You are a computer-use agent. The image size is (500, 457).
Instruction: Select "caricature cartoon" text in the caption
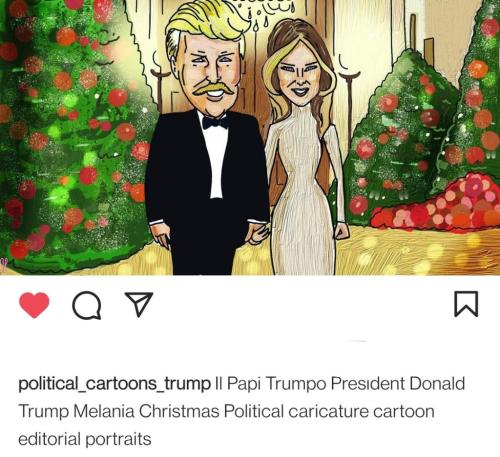point(361,411)
